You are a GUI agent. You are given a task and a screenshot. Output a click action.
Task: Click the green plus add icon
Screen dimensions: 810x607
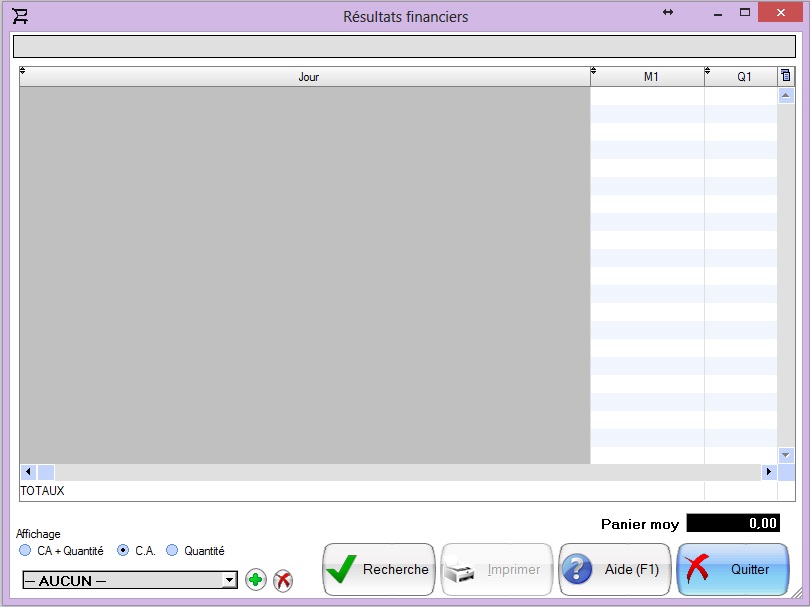255,580
